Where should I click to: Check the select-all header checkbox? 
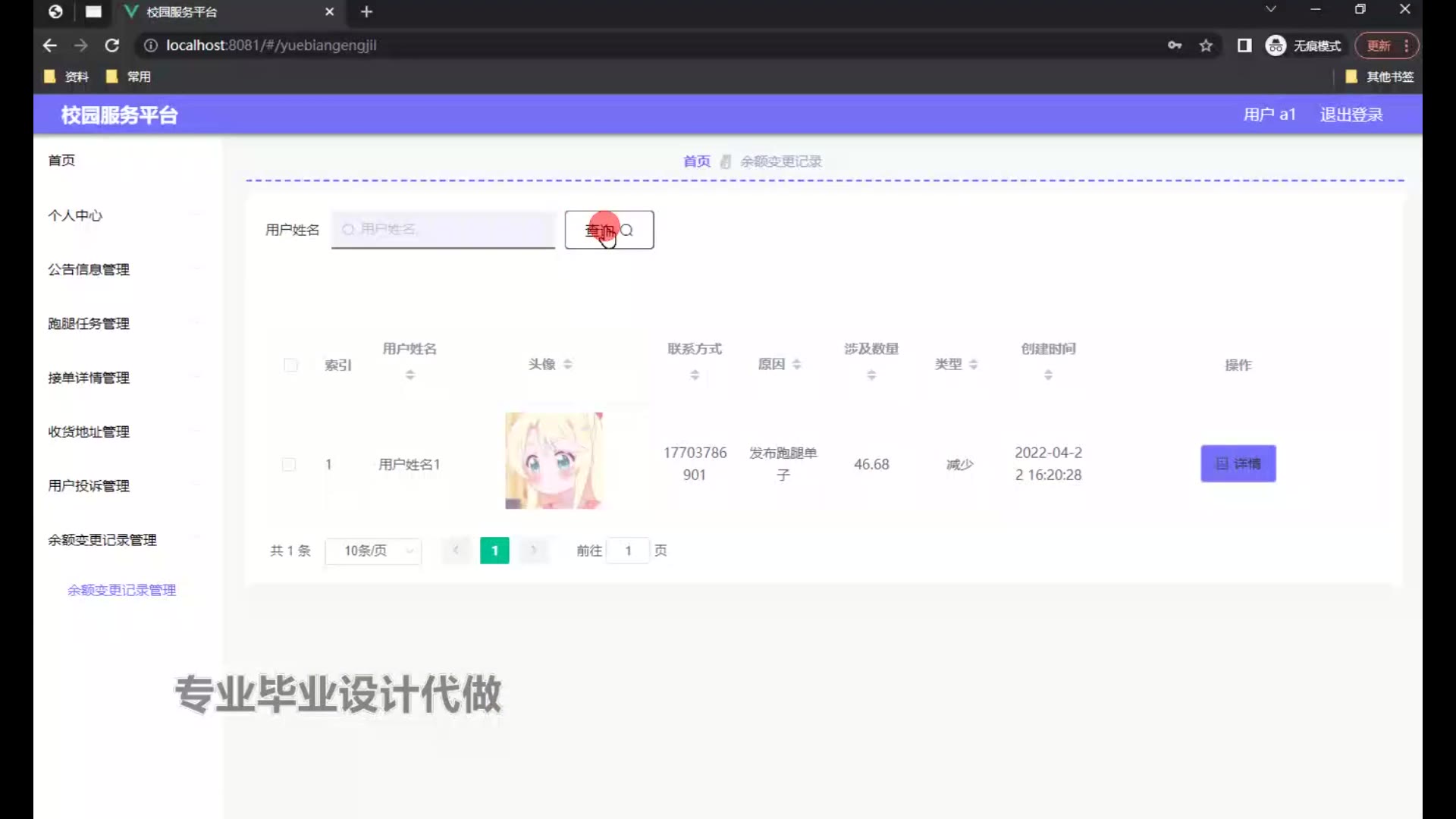pos(290,366)
